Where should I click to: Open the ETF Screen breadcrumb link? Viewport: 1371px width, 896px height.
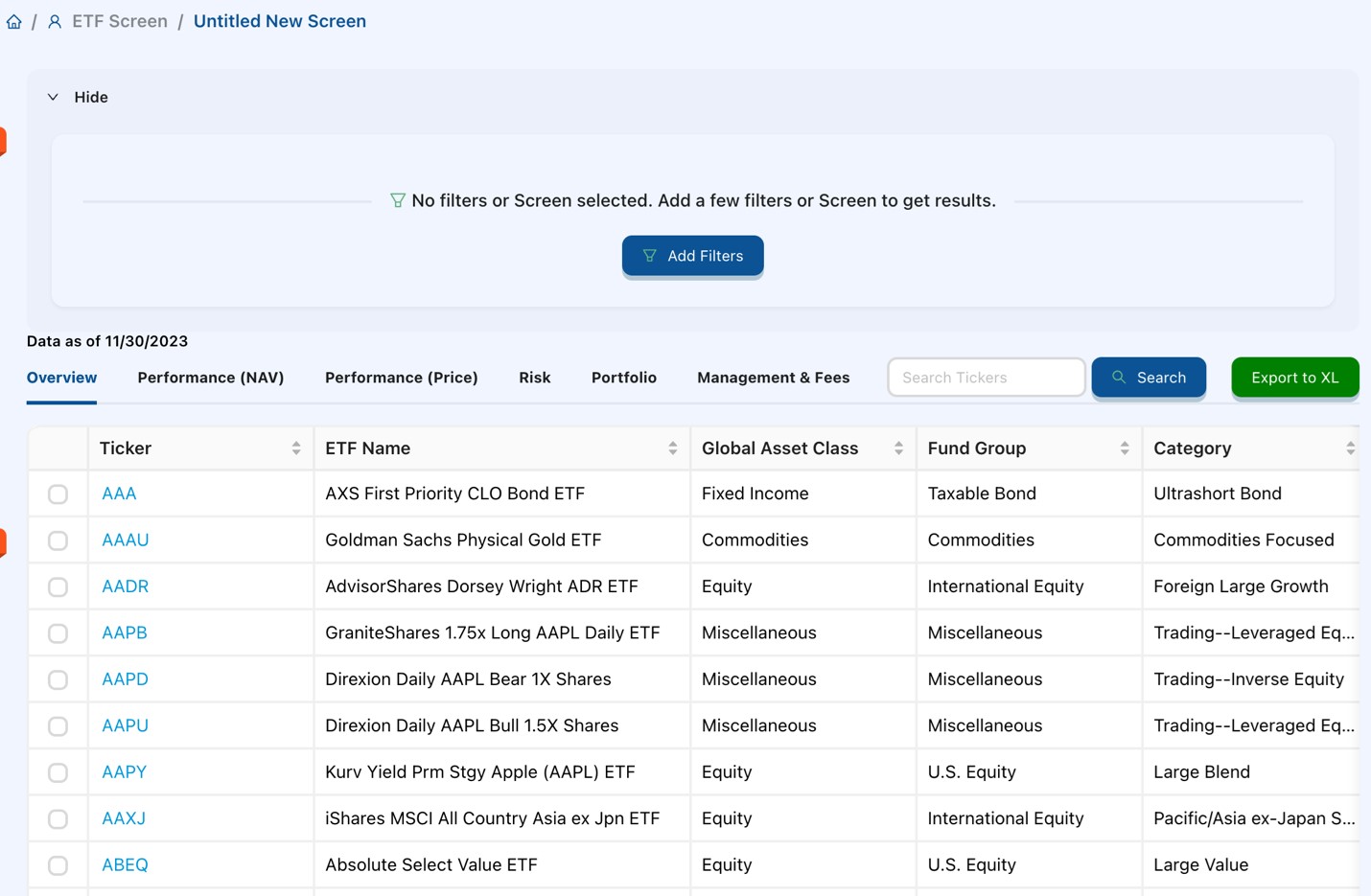click(120, 21)
